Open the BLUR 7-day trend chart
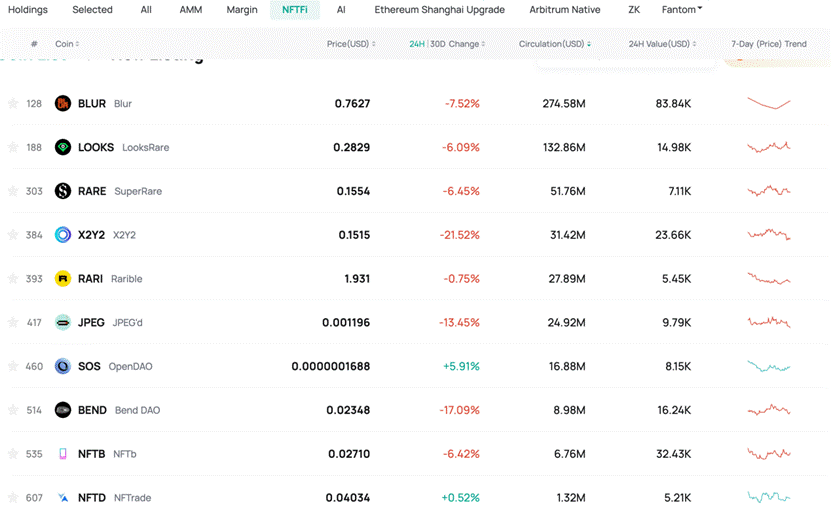This screenshot has width=831, height=518. click(768, 103)
